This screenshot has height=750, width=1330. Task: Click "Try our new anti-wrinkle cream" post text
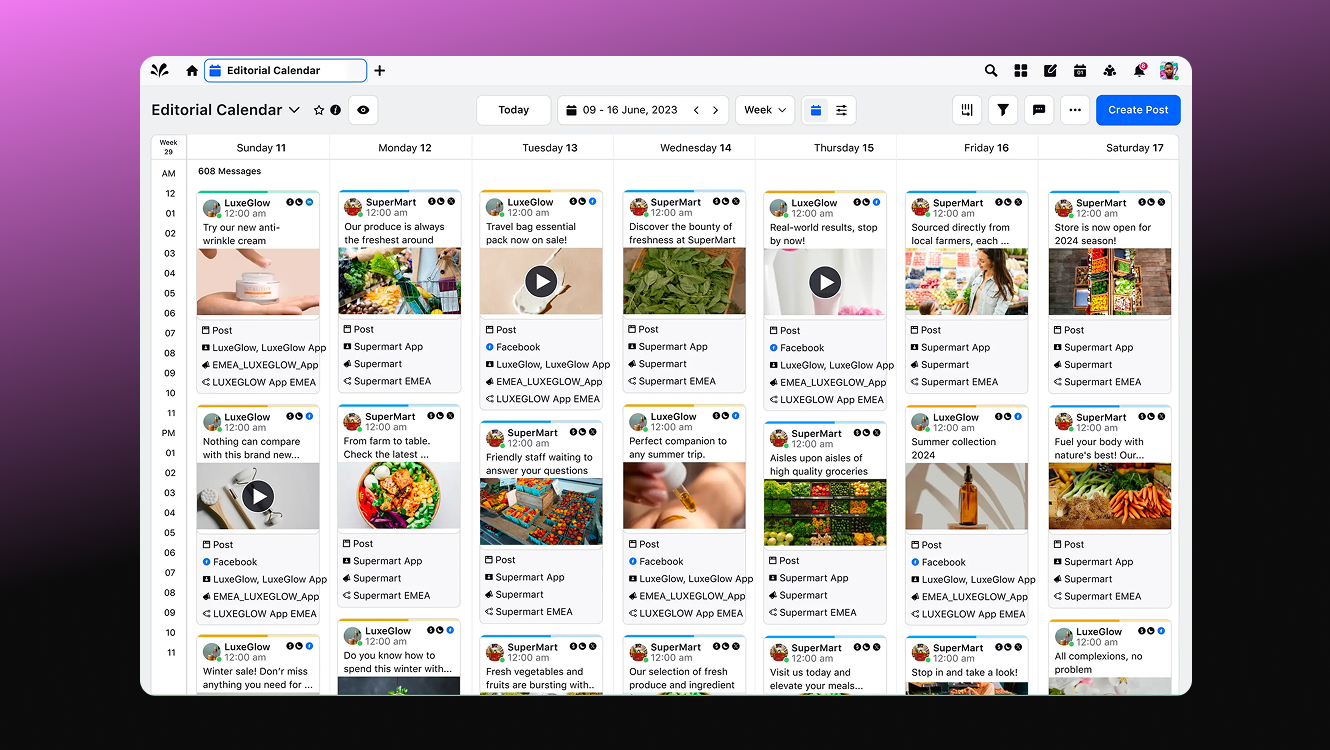click(x=242, y=234)
